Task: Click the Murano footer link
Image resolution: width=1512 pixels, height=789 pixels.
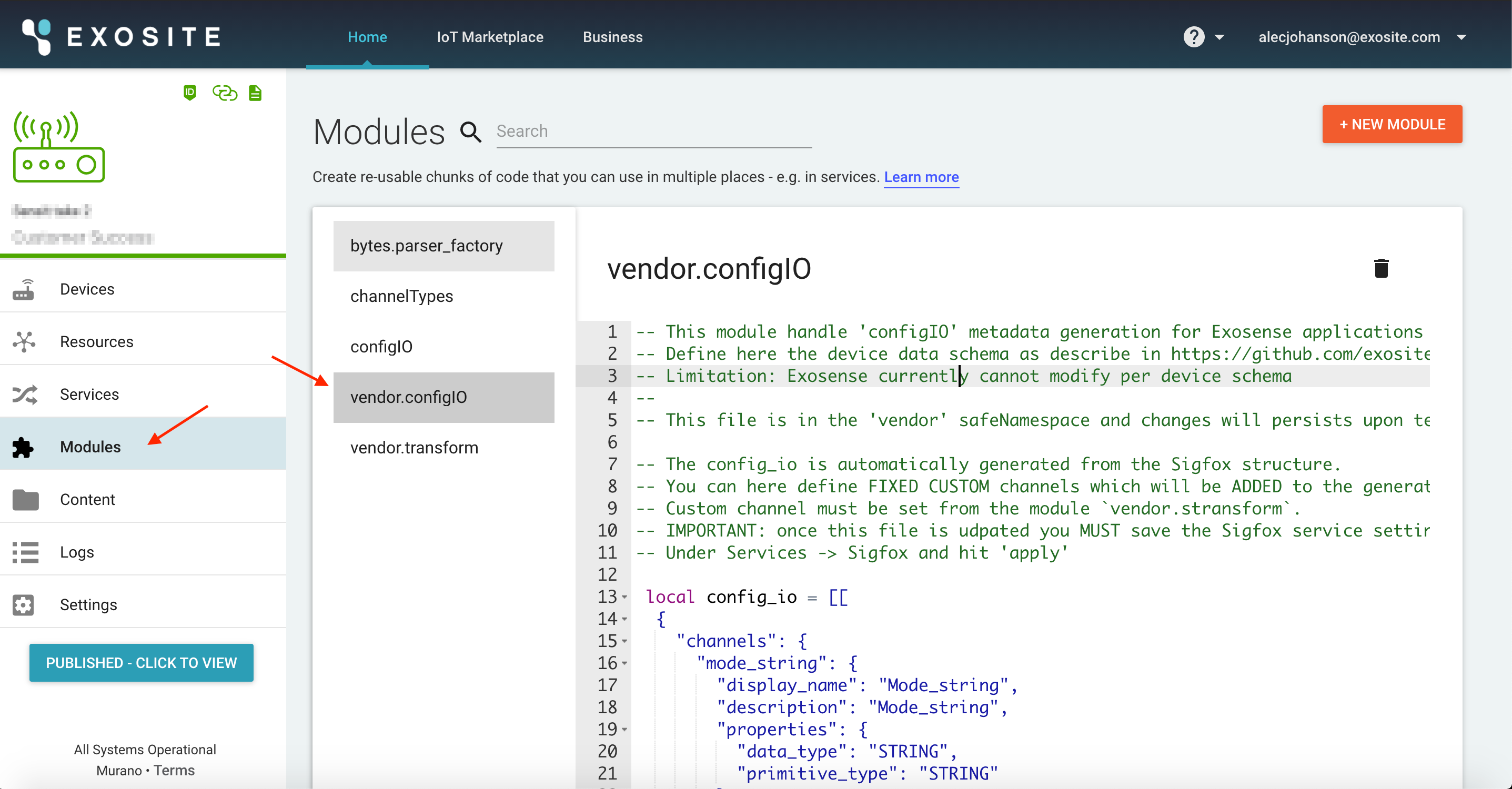Action: (x=118, y=770)
